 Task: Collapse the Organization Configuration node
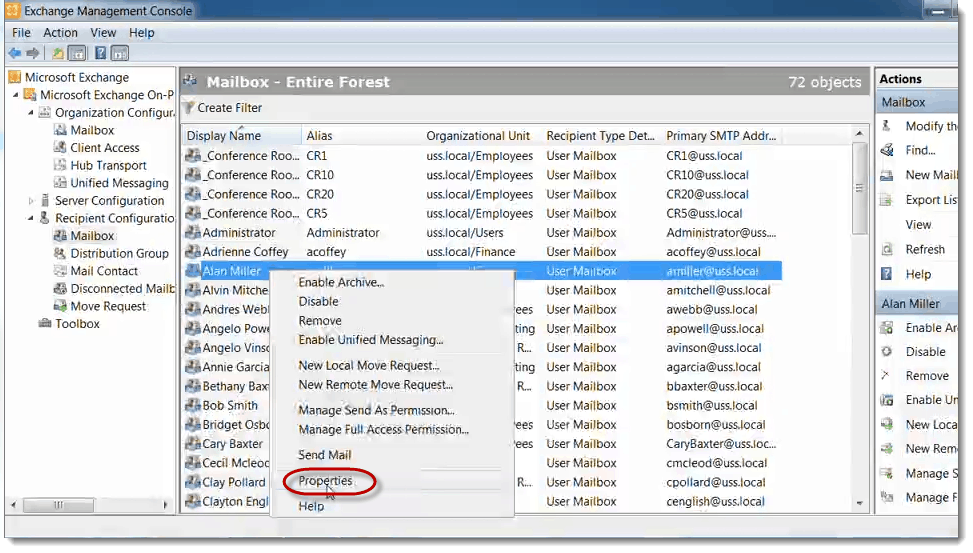31,112
